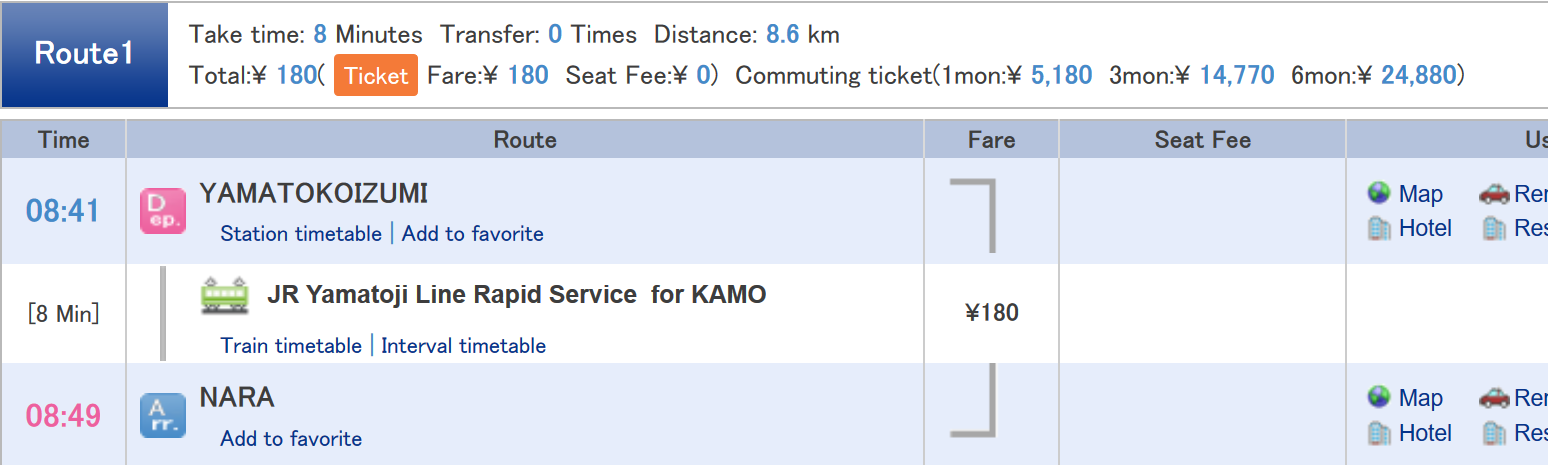Click the orange Ticket button
This screenshot has width=1548, height=465.
click(376, 76)
